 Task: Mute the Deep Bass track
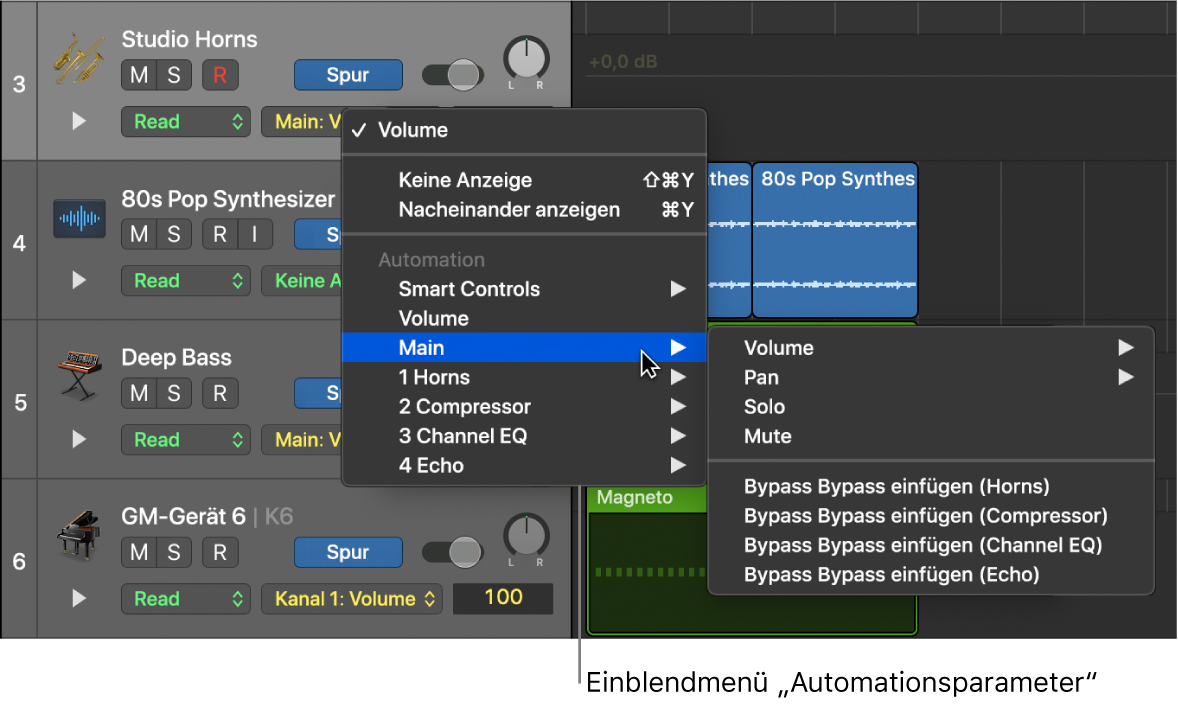(139, 393)
